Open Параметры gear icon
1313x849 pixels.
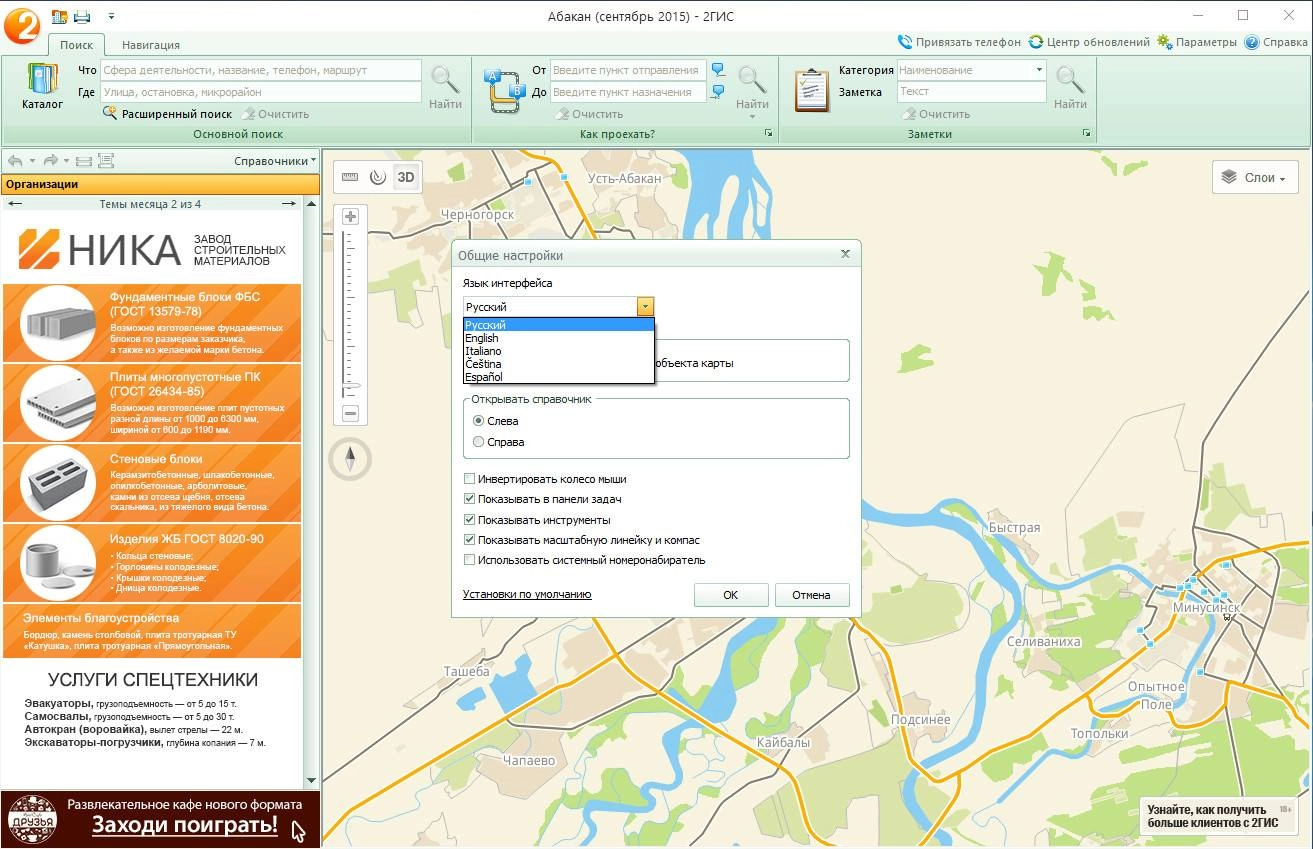1164,42
